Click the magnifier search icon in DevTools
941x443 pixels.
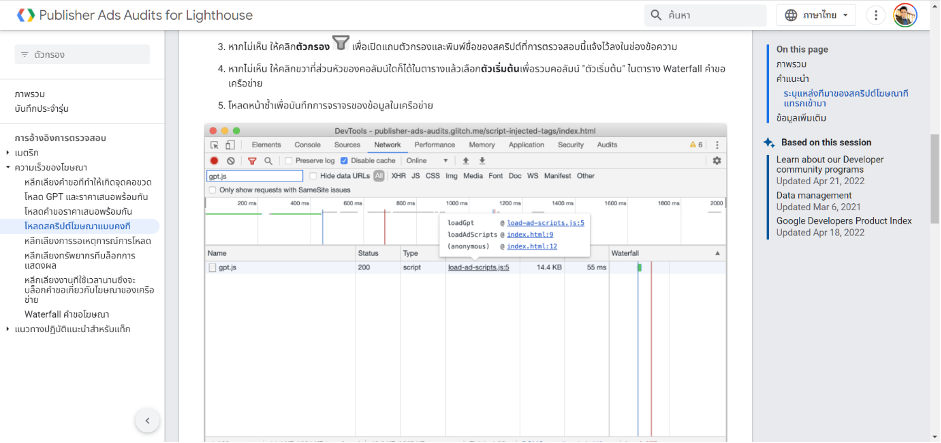click(x=268, y=160)
